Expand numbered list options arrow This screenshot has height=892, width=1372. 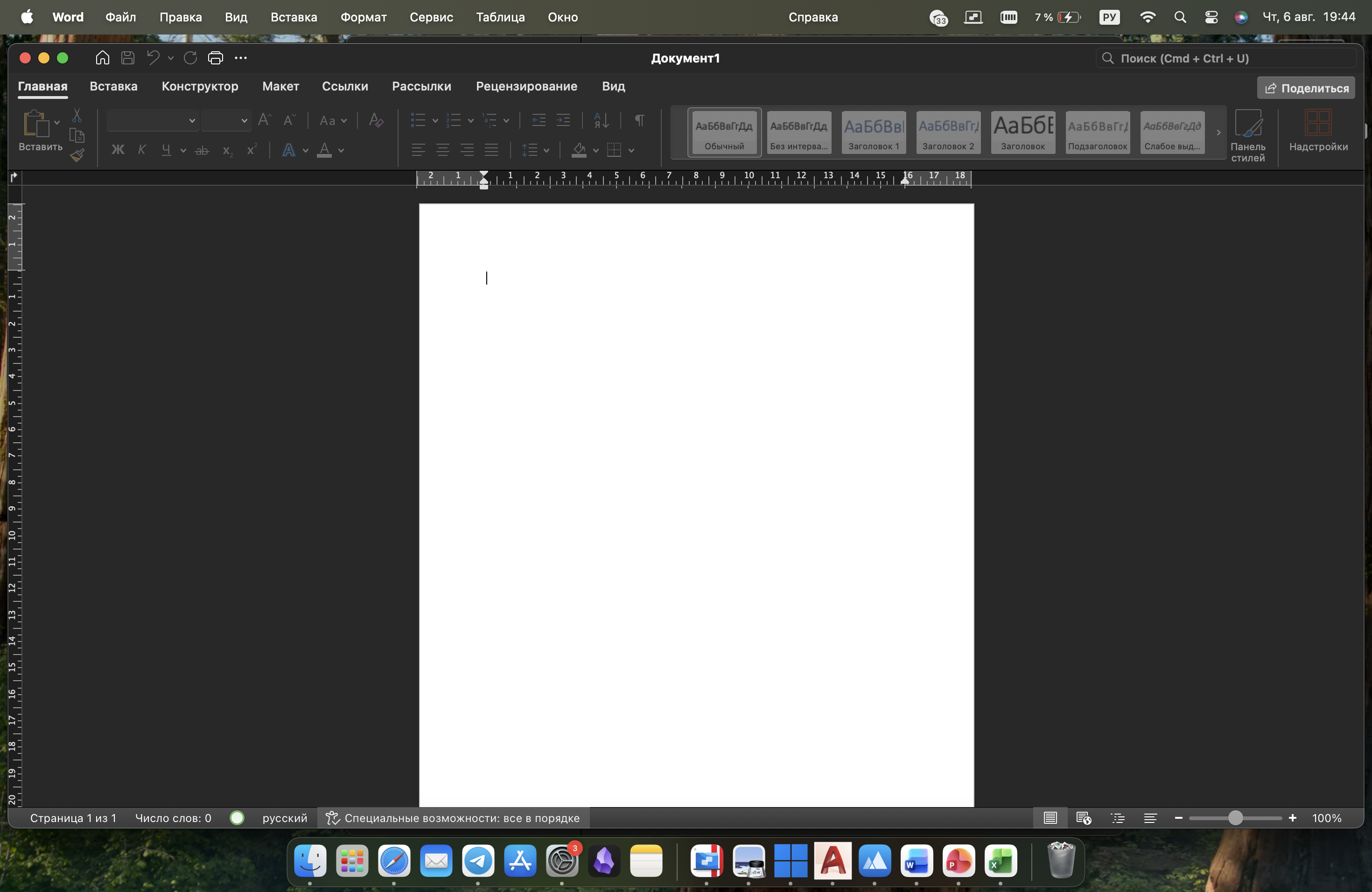pyautogui.click(x=470, y=120)
